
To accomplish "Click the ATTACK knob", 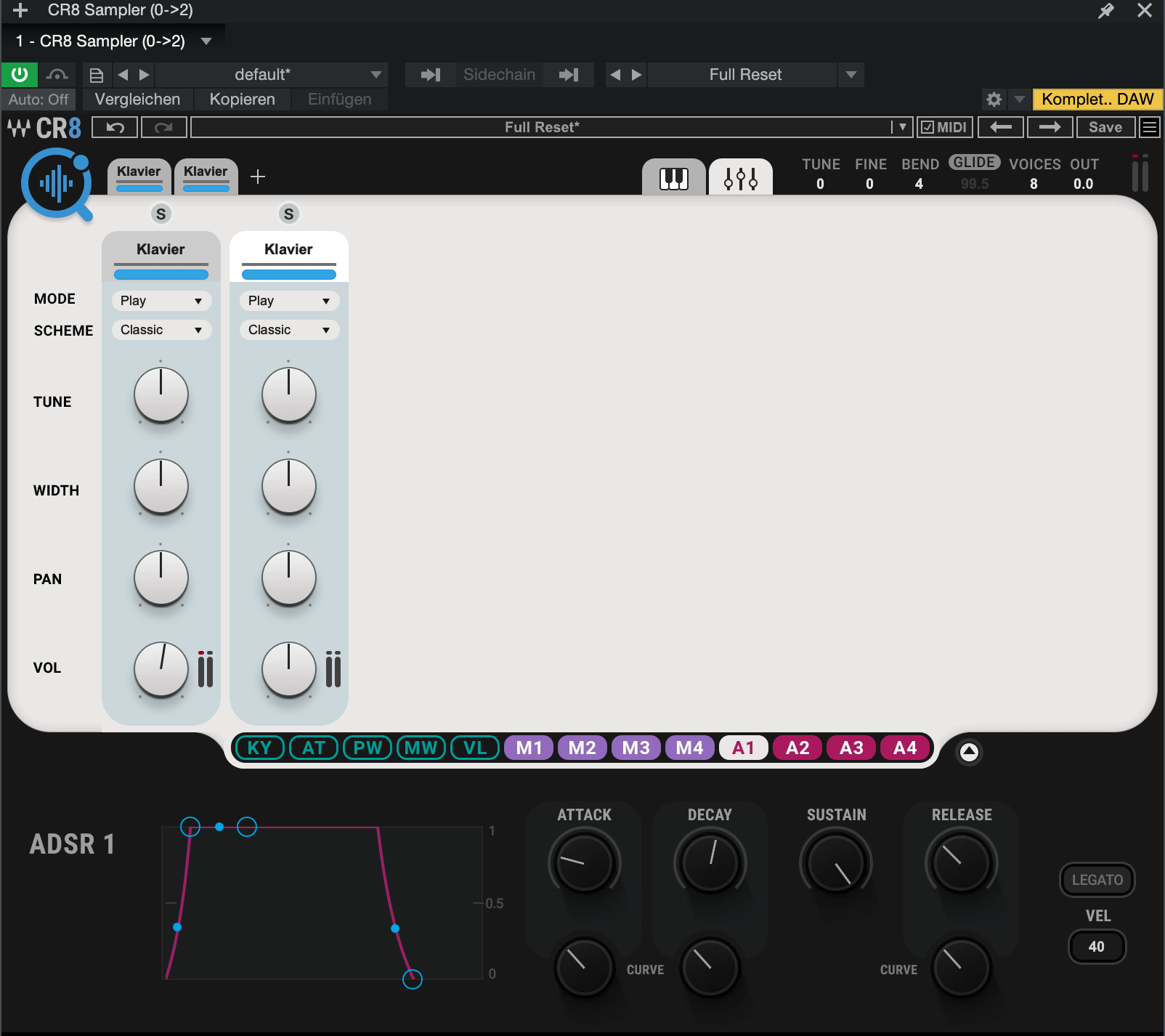I will (584, 863).
